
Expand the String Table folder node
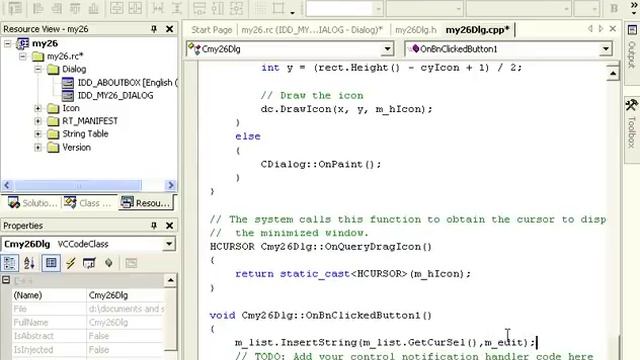click(x=38, y=134)
